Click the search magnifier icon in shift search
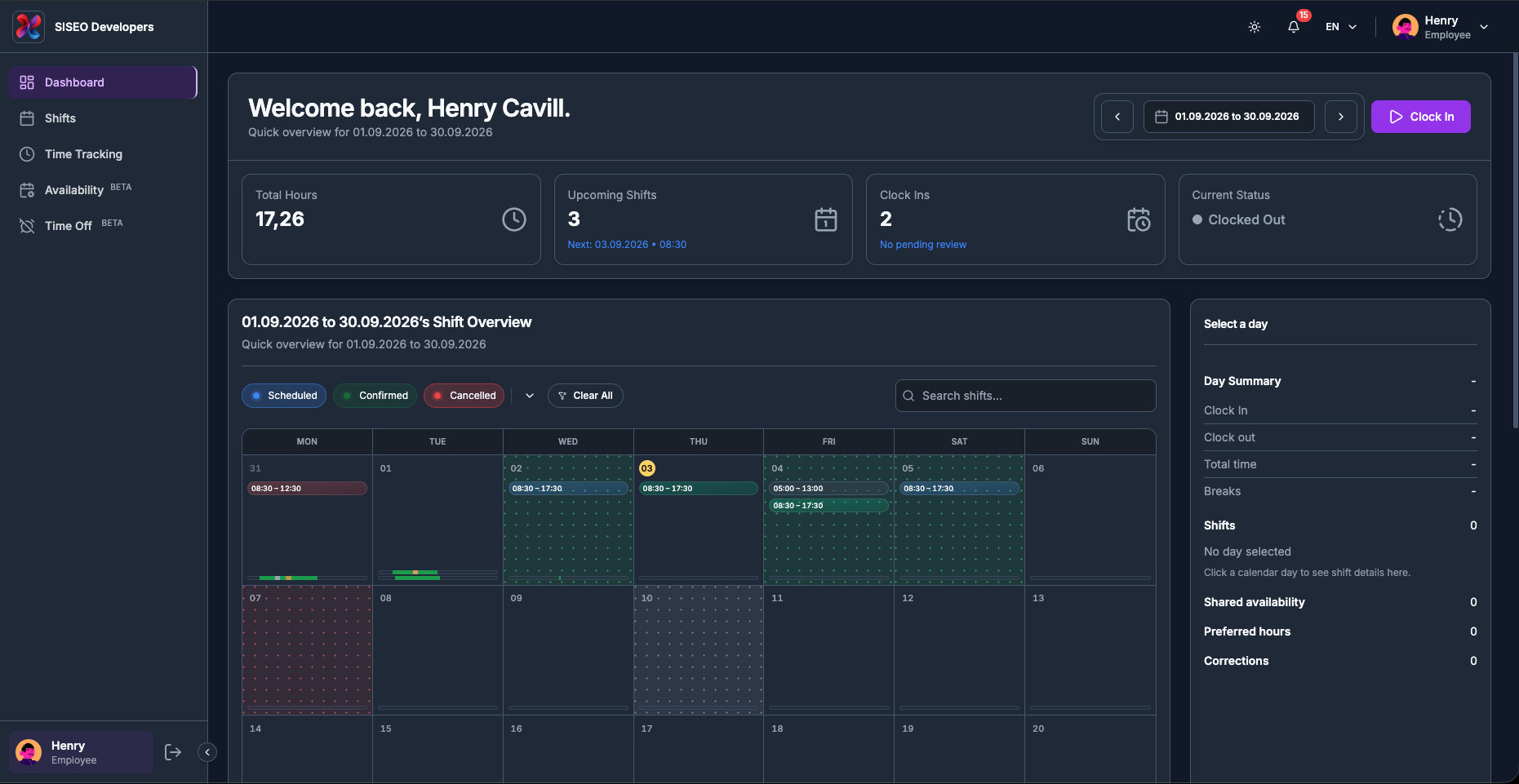Viewport: 1519px width, 784px height. (908, 396)
